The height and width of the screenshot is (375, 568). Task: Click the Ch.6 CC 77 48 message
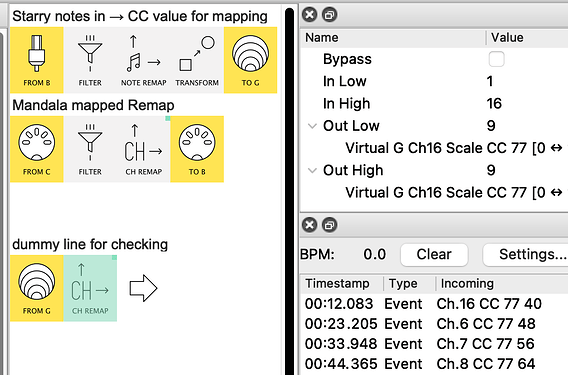(x=486, y=324)
